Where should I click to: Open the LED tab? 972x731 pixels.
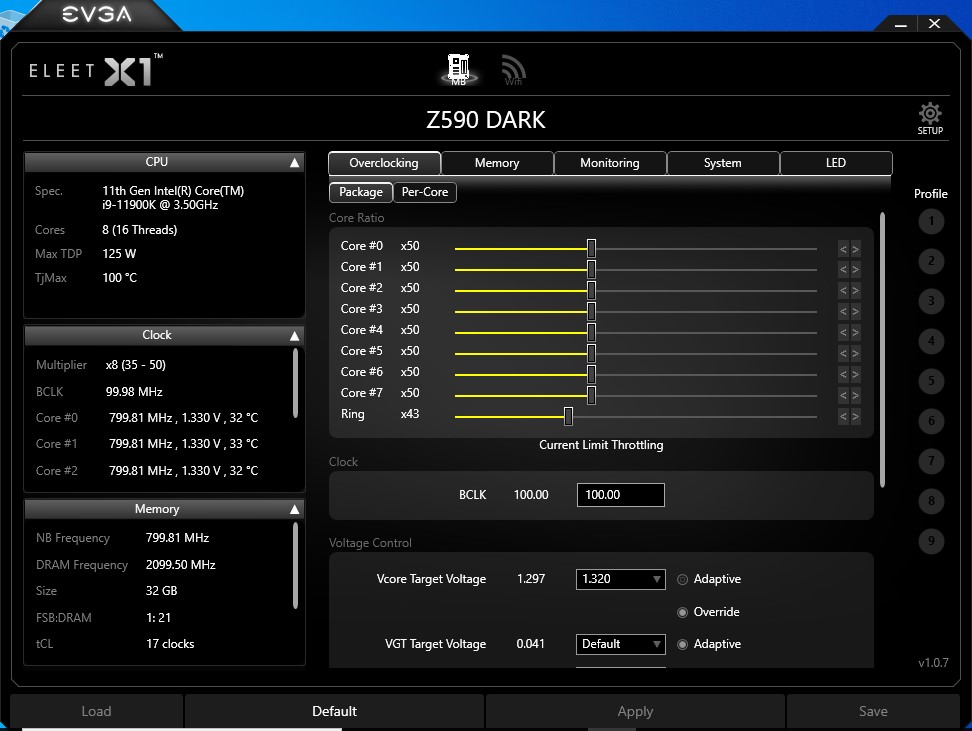836,163
